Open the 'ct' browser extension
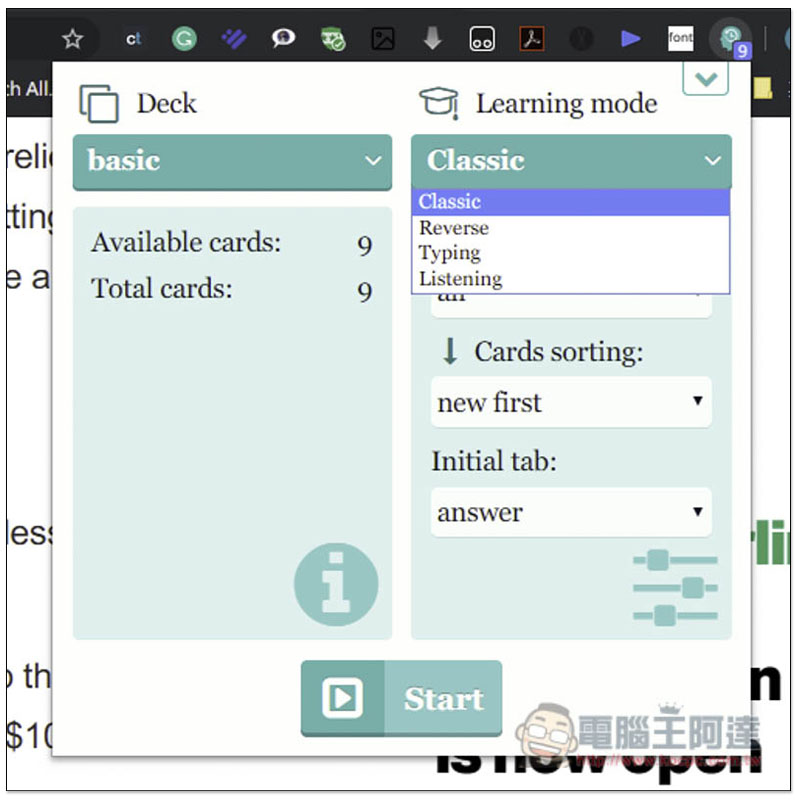The width and height of the screenshot is (797, 800). click(133, 39)
